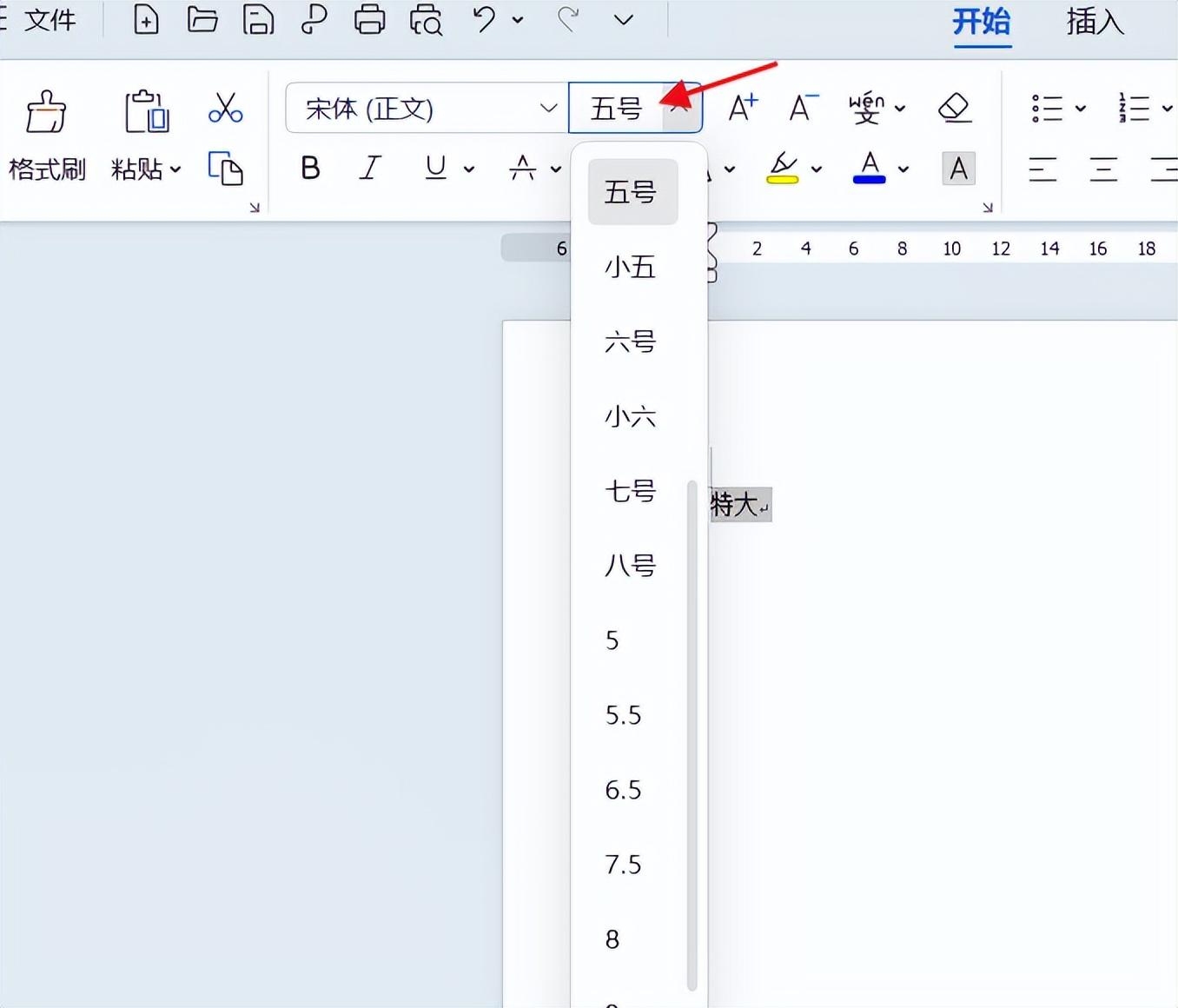1178x1008 pixels.
Task: Open the 文件 menu
Action: point(49,20)
